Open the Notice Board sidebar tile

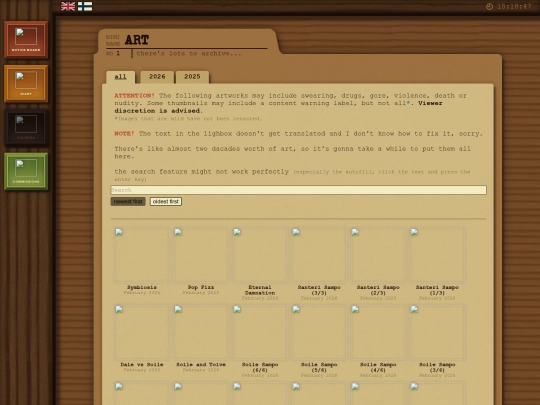click(x=26, y=40)
